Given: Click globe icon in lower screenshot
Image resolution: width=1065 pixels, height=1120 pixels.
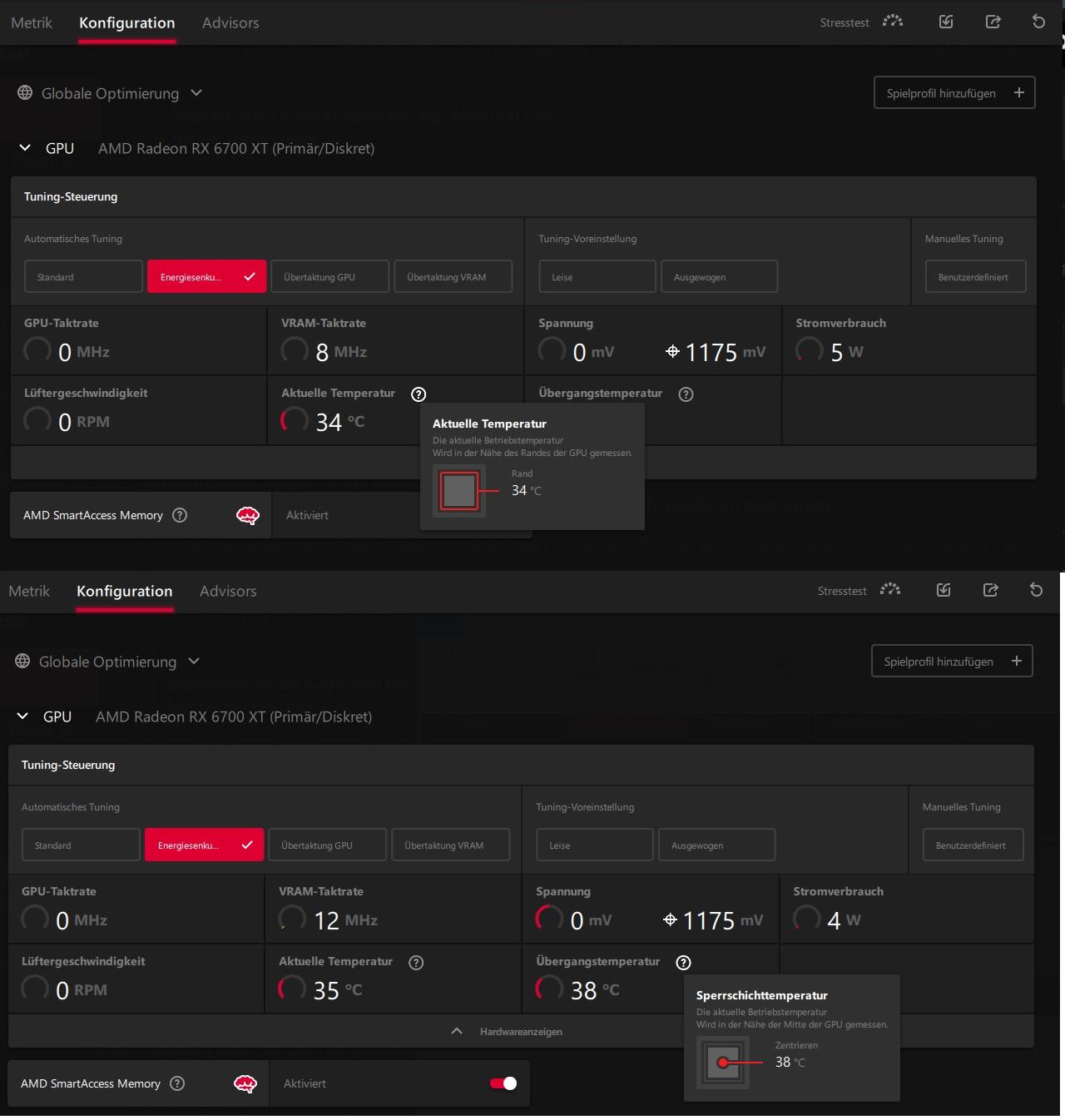Looking at the screenshot, I should 22,661.
